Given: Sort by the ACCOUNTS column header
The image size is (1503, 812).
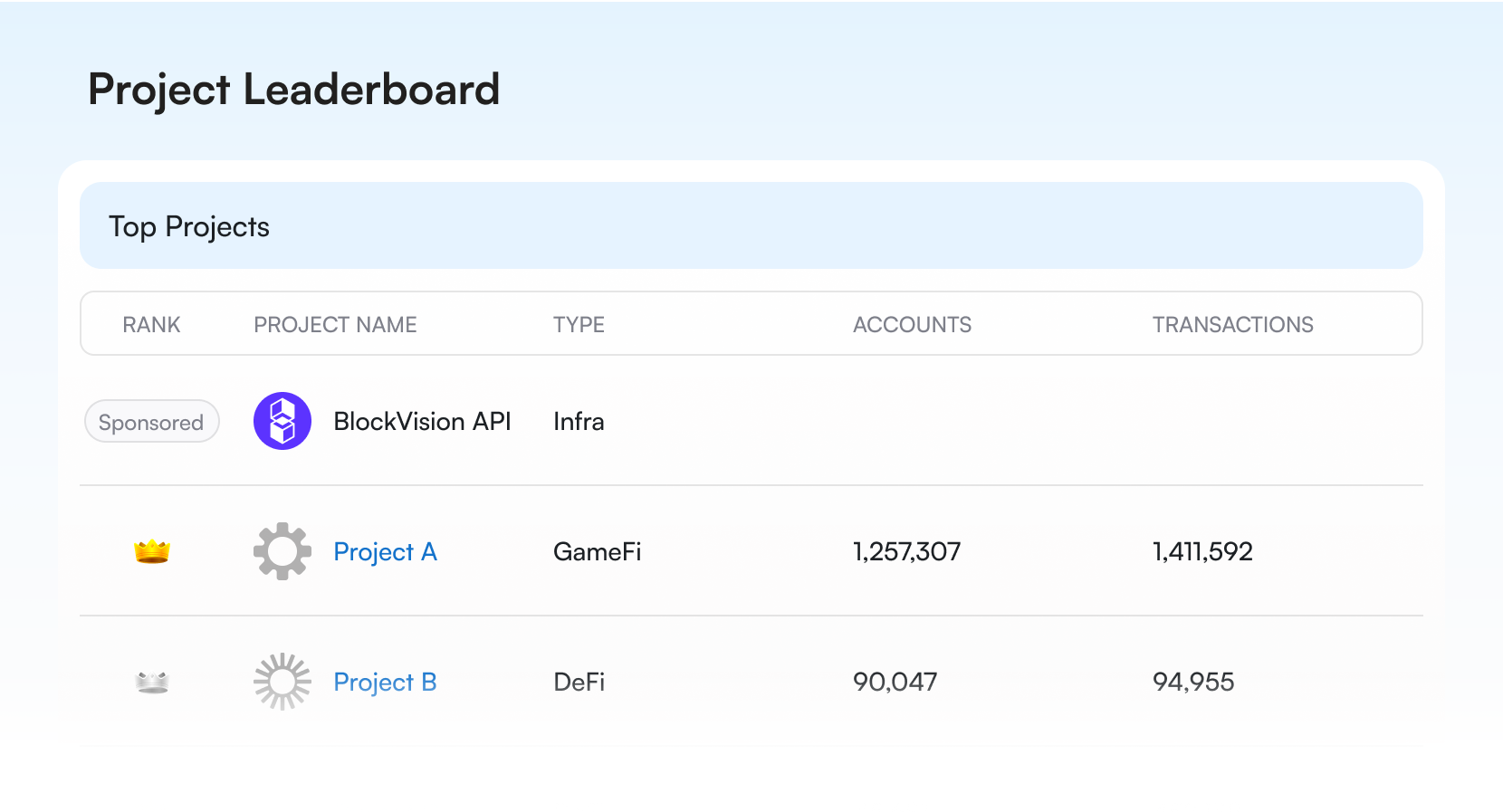Looking at the screenshot, I should [912, 324].
